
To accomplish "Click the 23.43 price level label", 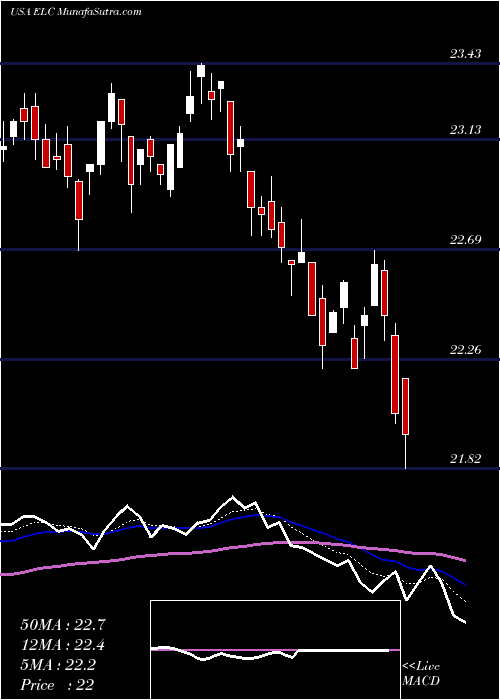I will point(466,54).
